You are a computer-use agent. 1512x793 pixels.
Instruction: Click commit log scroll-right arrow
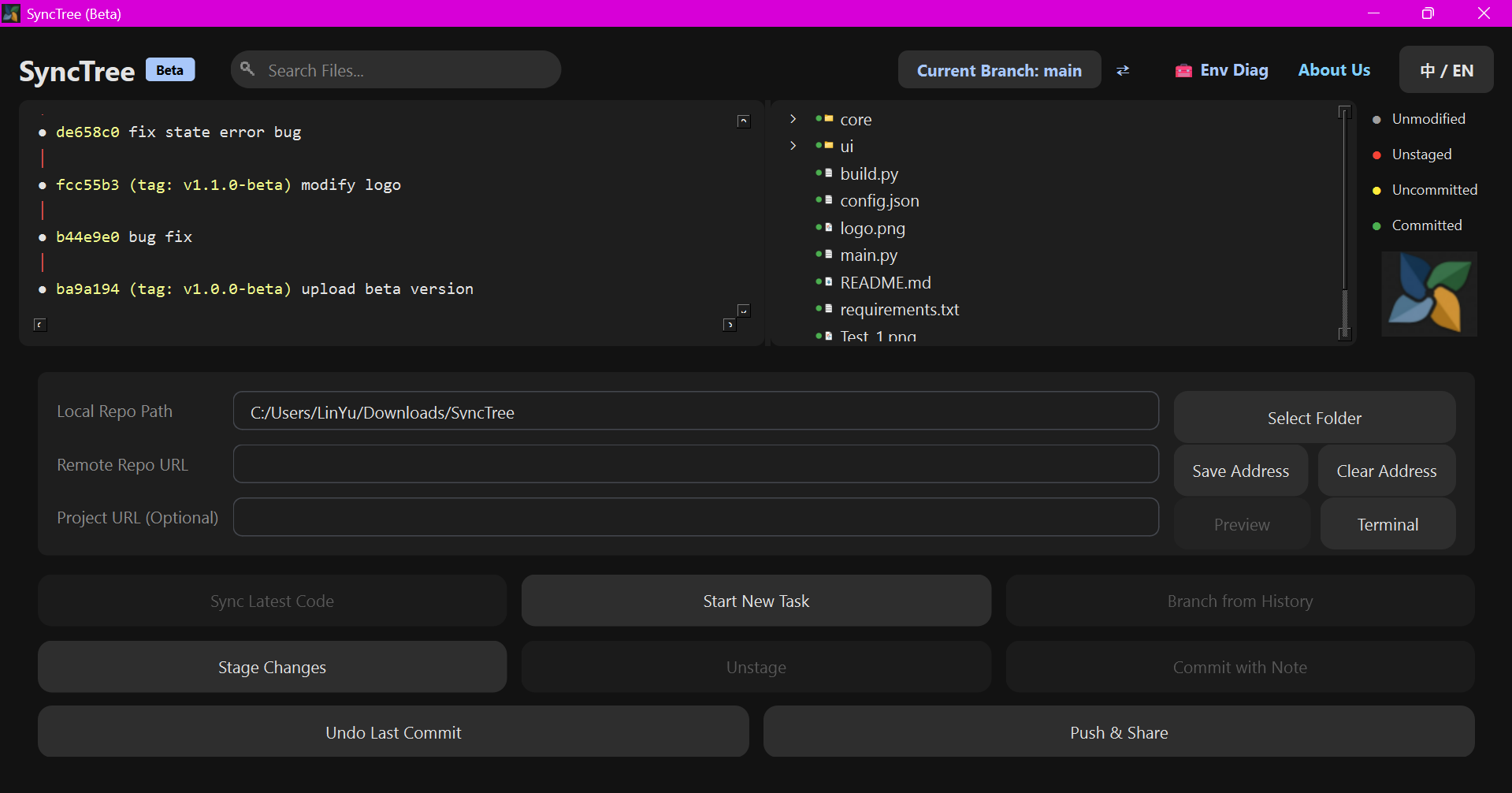[x=730, y=325]
